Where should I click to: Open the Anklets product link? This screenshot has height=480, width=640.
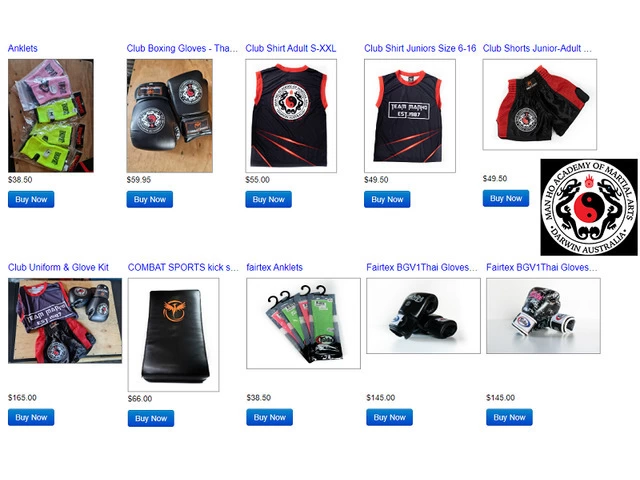(x=23, y=48)
